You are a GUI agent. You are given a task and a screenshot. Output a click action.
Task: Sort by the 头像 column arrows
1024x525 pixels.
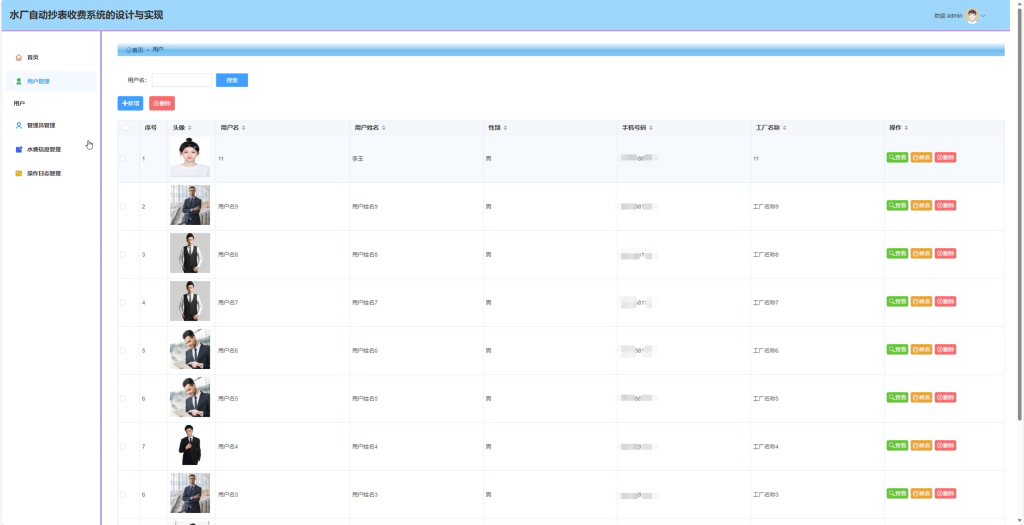tap(189, 128)
